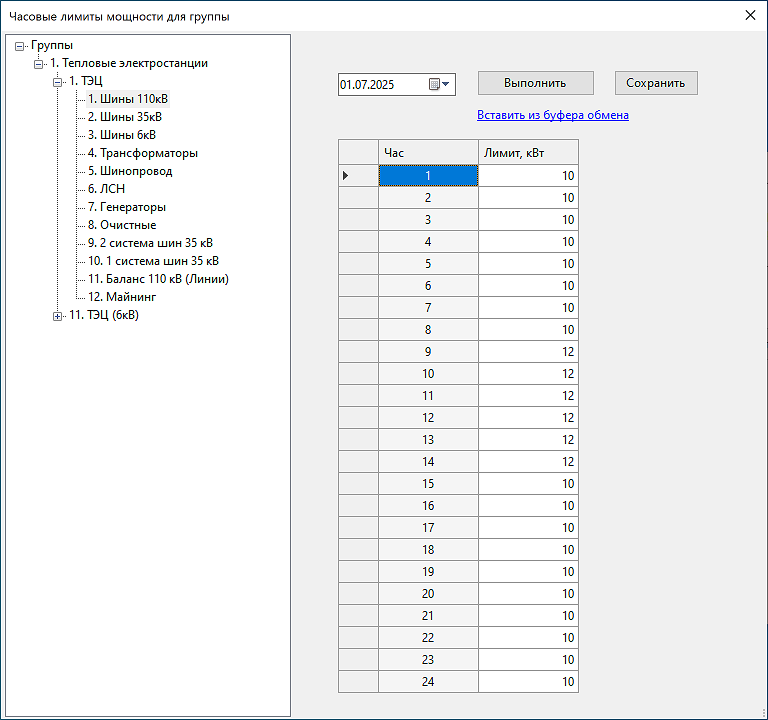Select 9. 2 система шин 35 кВ
Viewport: 768px width, 720px height.
[150, 243]
